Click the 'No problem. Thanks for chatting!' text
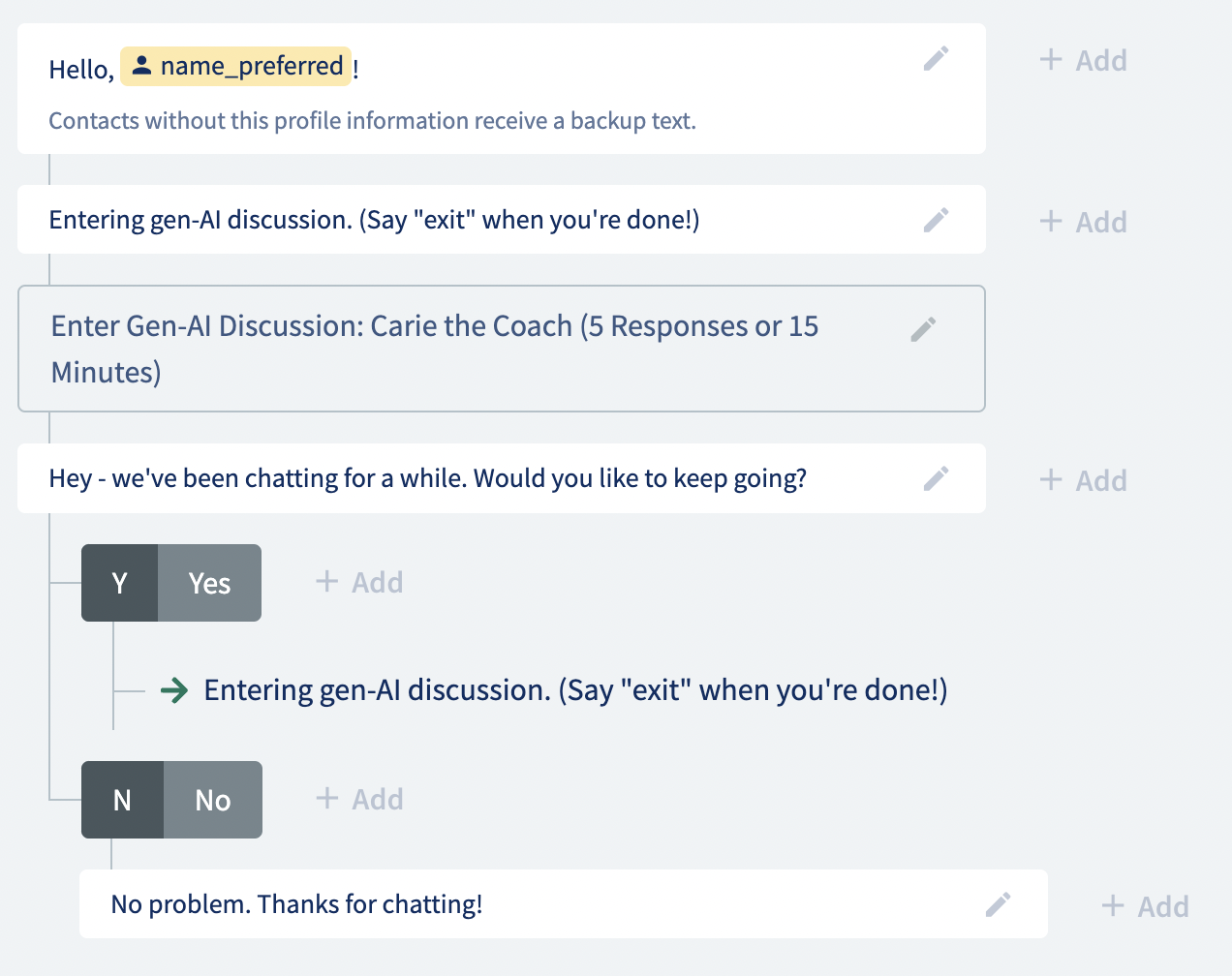The image size is (1232, 976). click(296, 904)
